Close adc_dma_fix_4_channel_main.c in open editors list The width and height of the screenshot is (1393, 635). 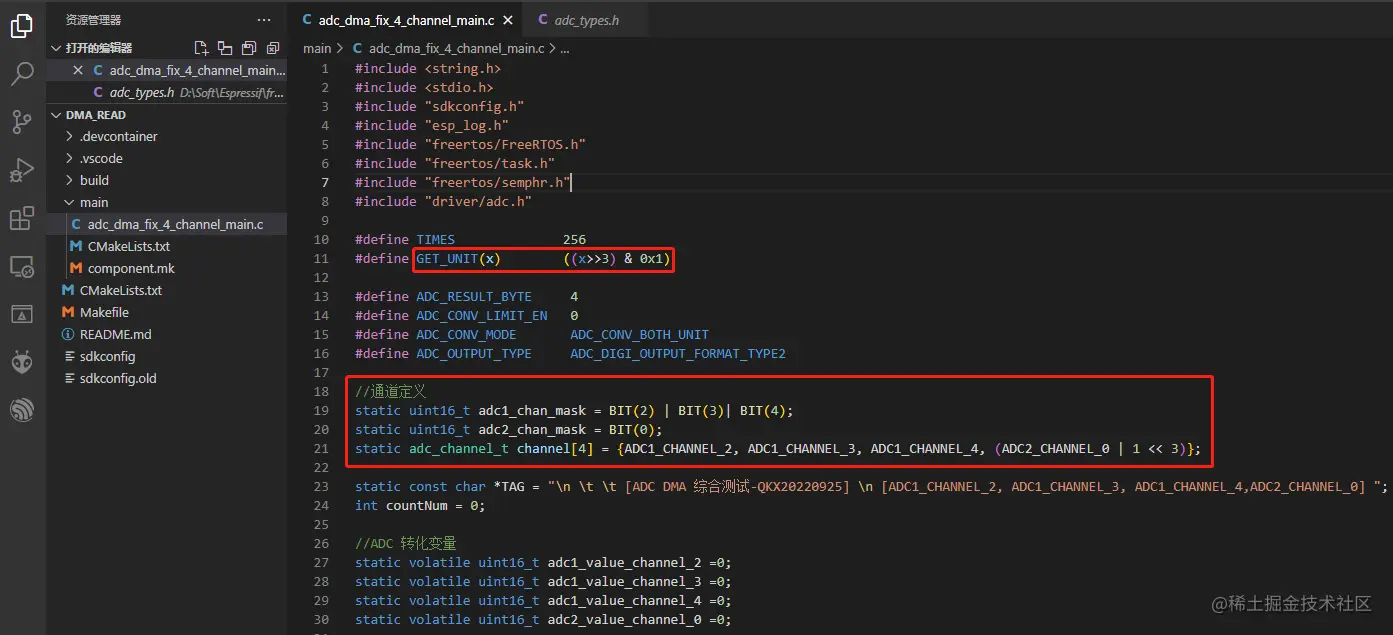point(78,70)
